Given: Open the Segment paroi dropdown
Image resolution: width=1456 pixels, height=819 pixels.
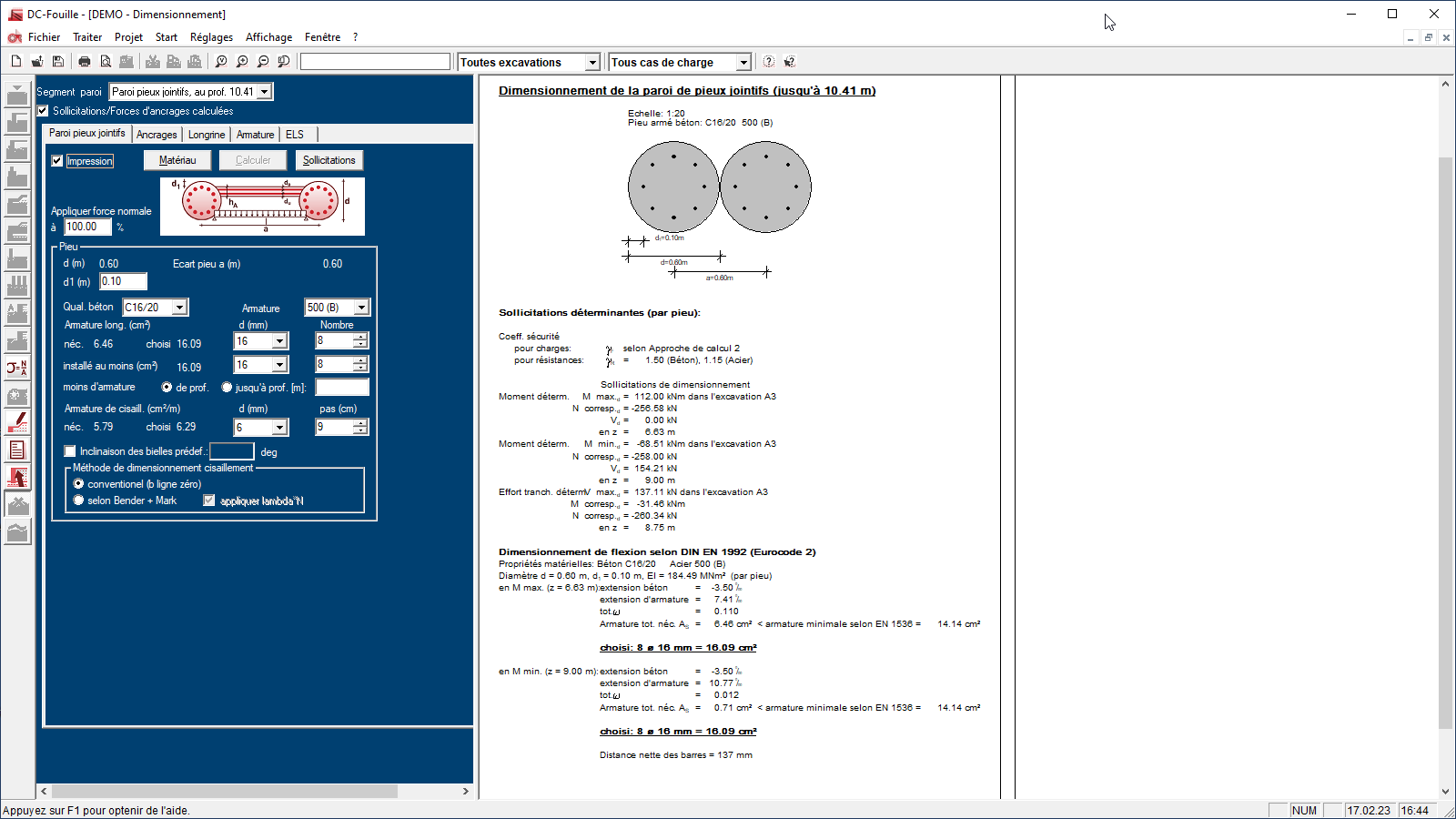Looking at the screenshot, I should (265, 92).
